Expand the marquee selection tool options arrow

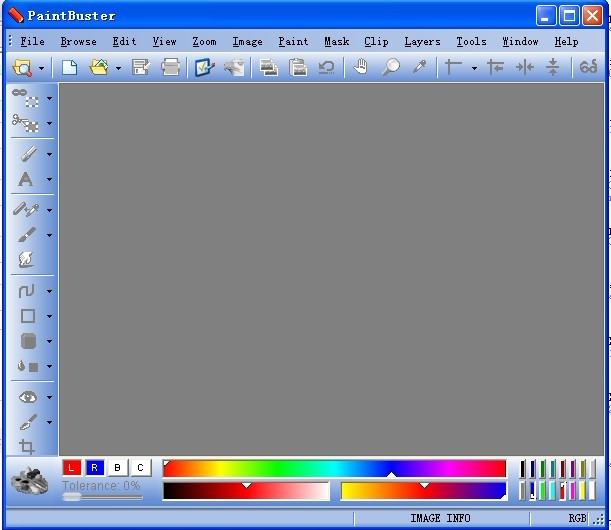[x=49, y=98]
